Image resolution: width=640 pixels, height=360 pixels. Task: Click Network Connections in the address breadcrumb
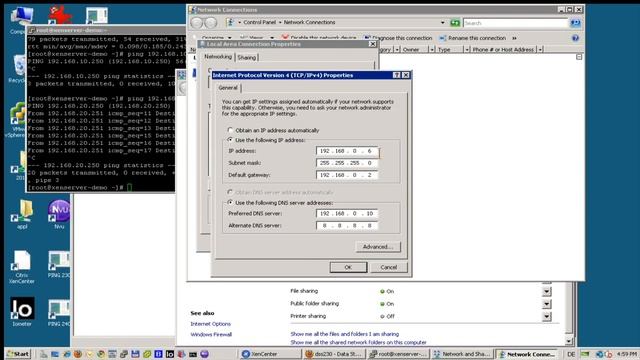(309, 22)
